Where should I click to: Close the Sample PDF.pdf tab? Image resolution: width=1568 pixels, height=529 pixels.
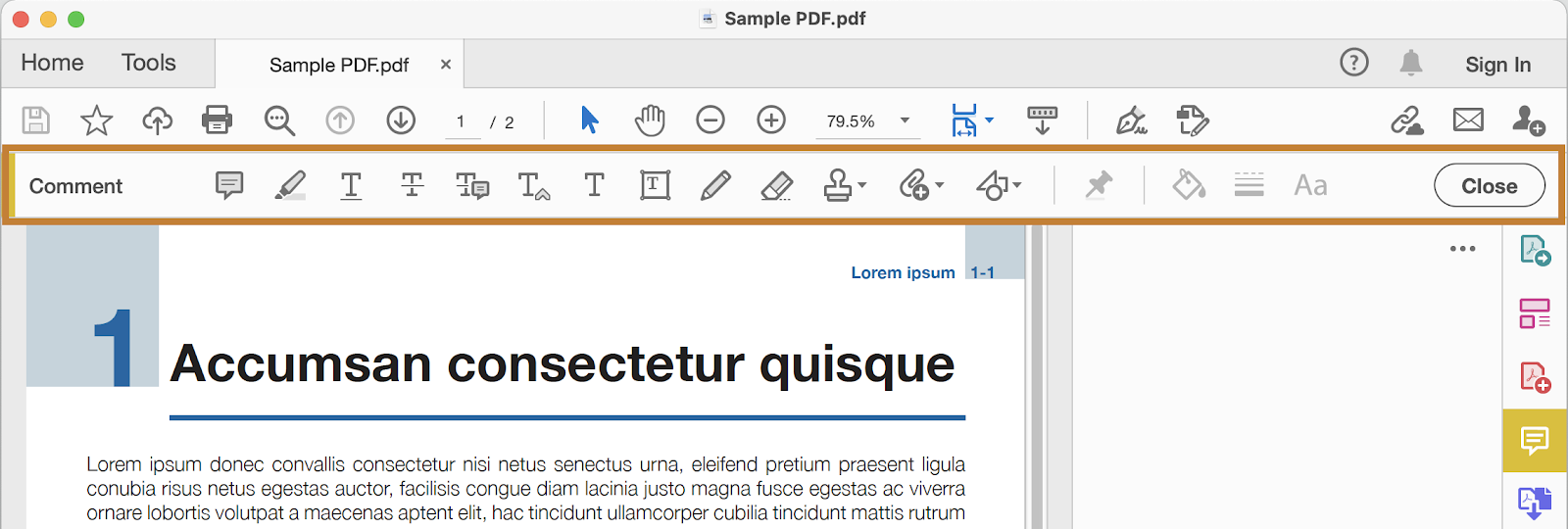[446, 65]
